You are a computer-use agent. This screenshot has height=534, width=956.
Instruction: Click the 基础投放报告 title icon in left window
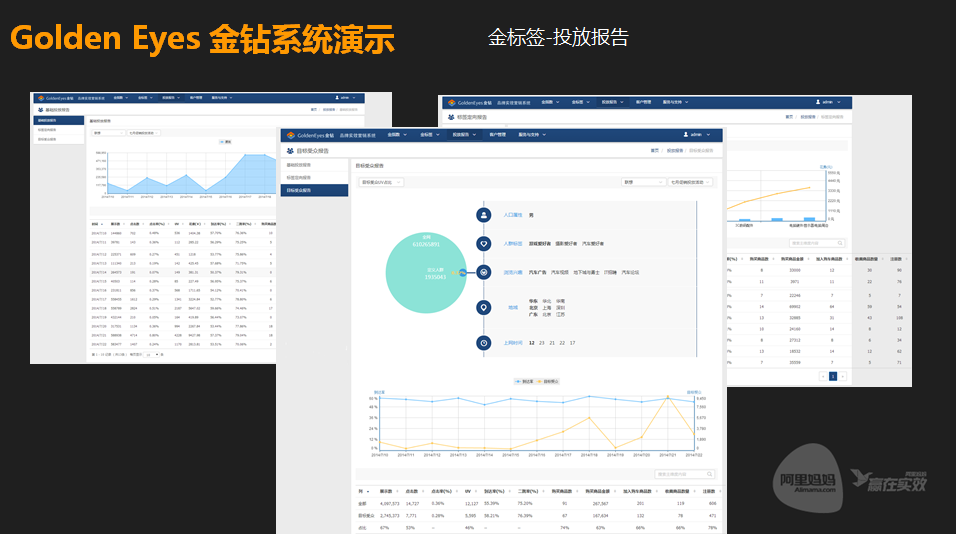coord(41,110)
